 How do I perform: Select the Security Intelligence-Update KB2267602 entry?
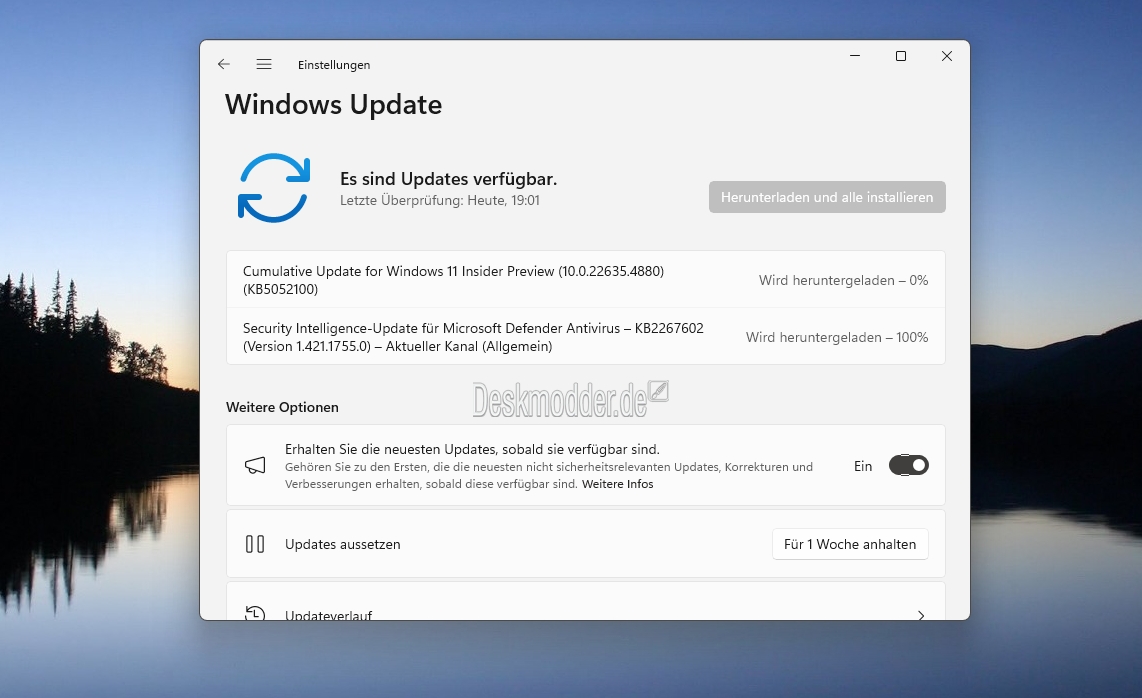click(x=586, y=337)
